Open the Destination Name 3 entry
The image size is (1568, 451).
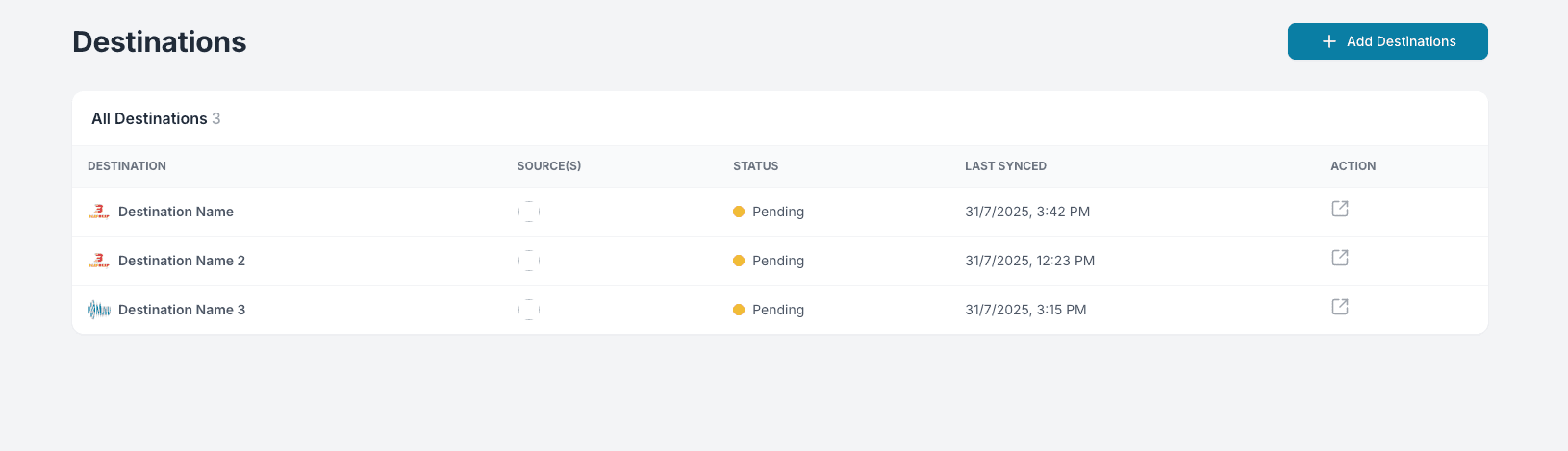tap(182, 310)
